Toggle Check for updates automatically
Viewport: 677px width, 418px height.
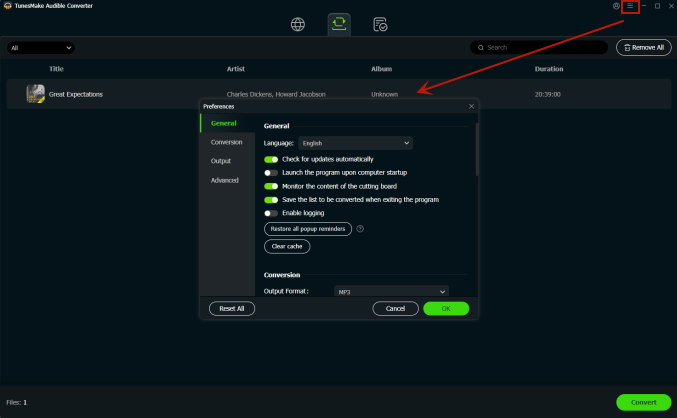[271, 159]
